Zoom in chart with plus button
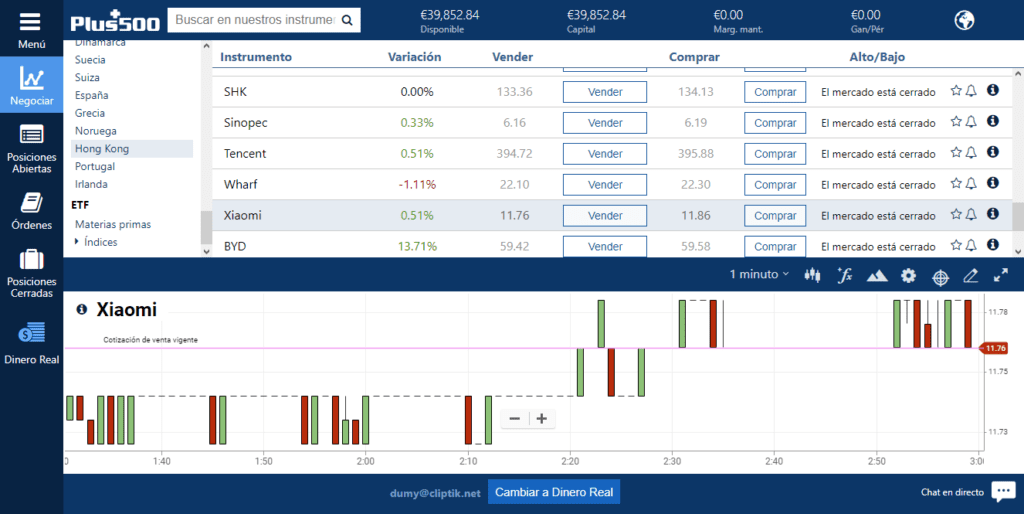1024x514 pixels. 542,419
